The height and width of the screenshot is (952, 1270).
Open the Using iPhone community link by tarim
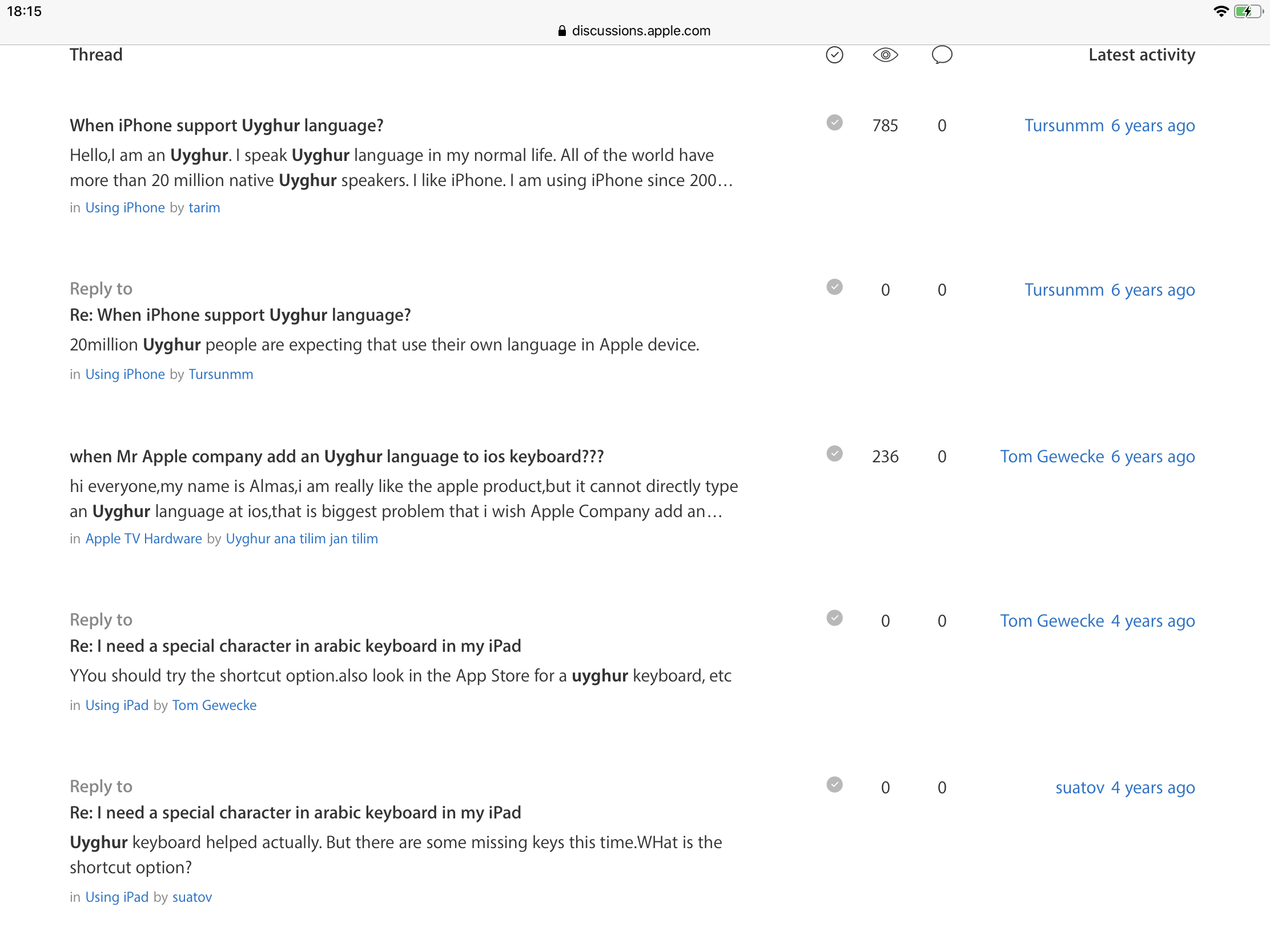[124, 208]
